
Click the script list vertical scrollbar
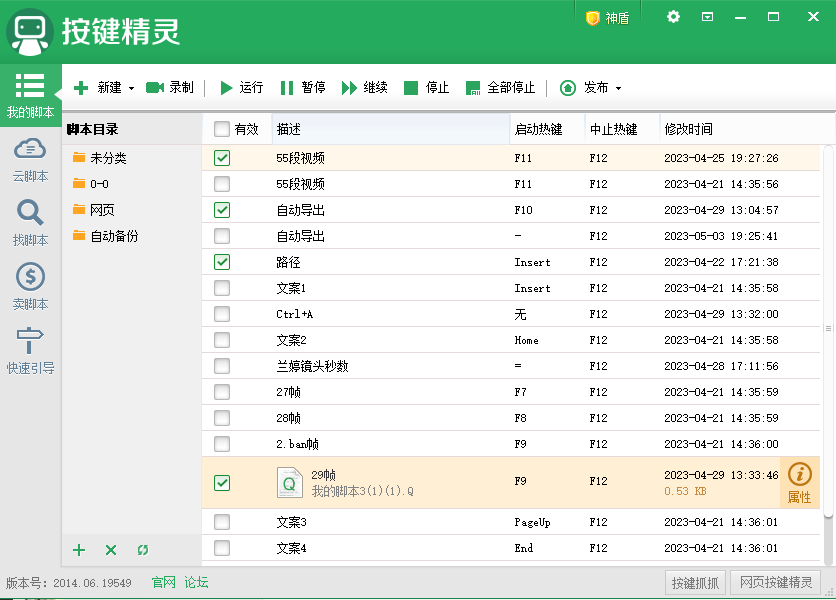pyautogui.click(x=829, y=331)
